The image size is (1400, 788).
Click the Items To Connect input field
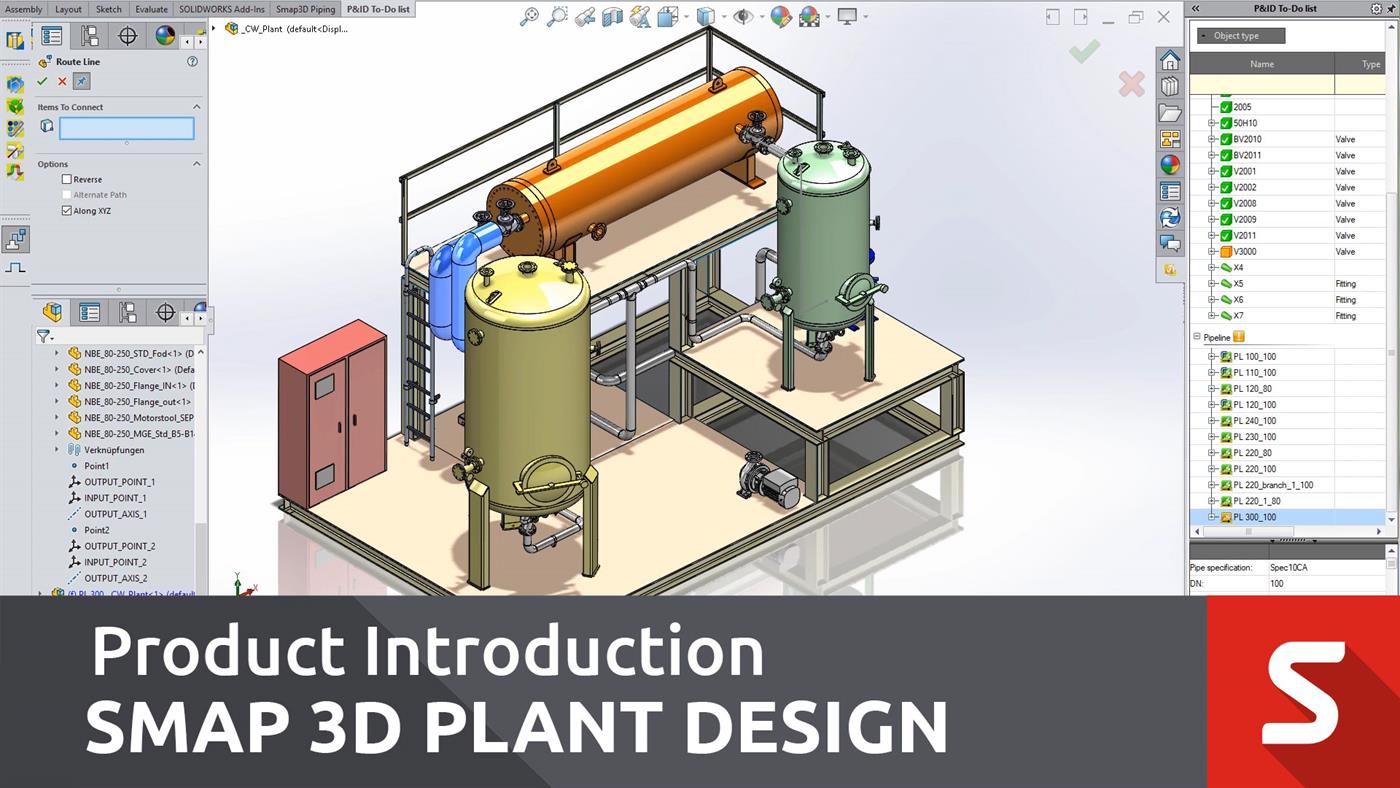coord(126,127)
